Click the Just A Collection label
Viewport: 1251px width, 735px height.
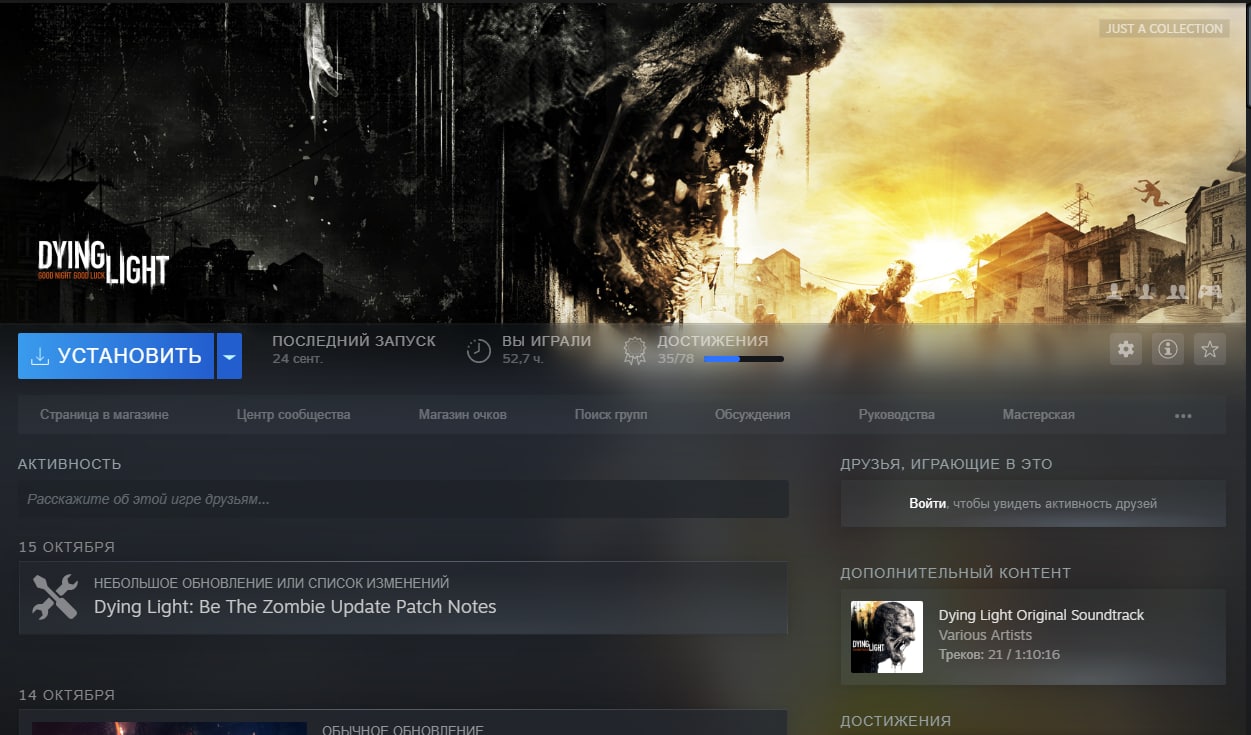(x=1164, y=28)
